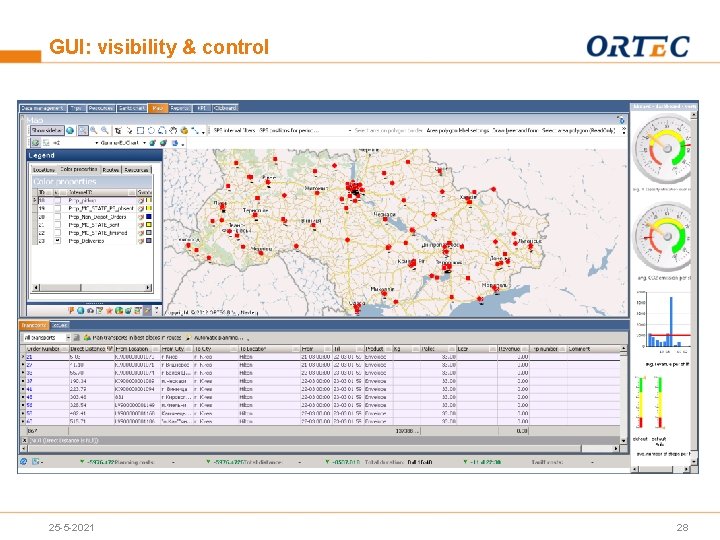The image size is (720, 540).
Task: Toggle checkbox for legend row 19
Action: 57,208
